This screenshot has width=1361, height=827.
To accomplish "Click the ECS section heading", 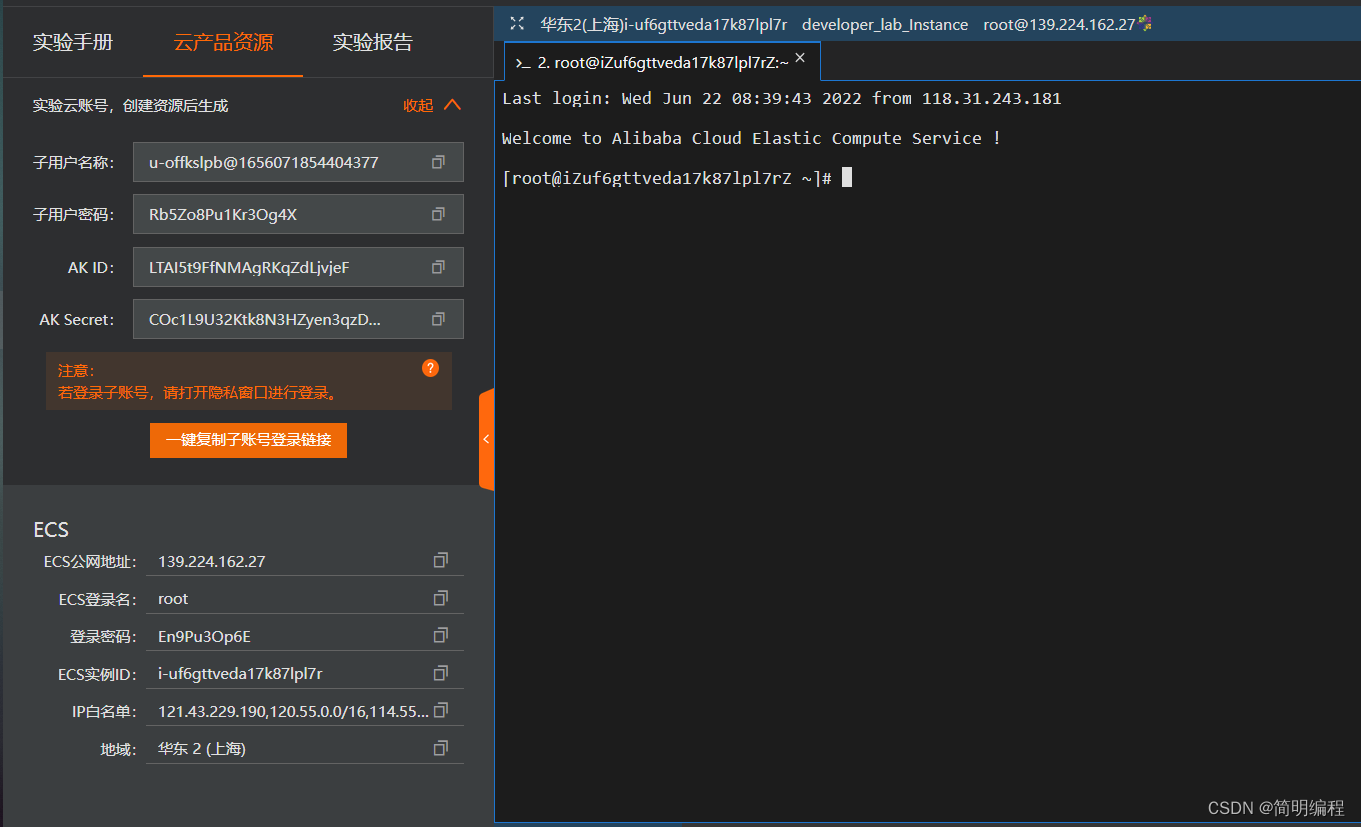I will (51, 530).
